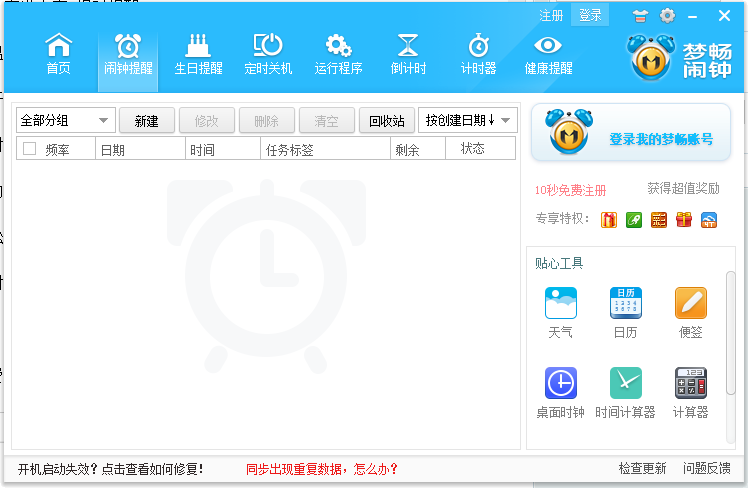This screenshot has width=748, height=488.
Task: Tick the select-all checkbox in 频率 header
Action: (30, 148)
